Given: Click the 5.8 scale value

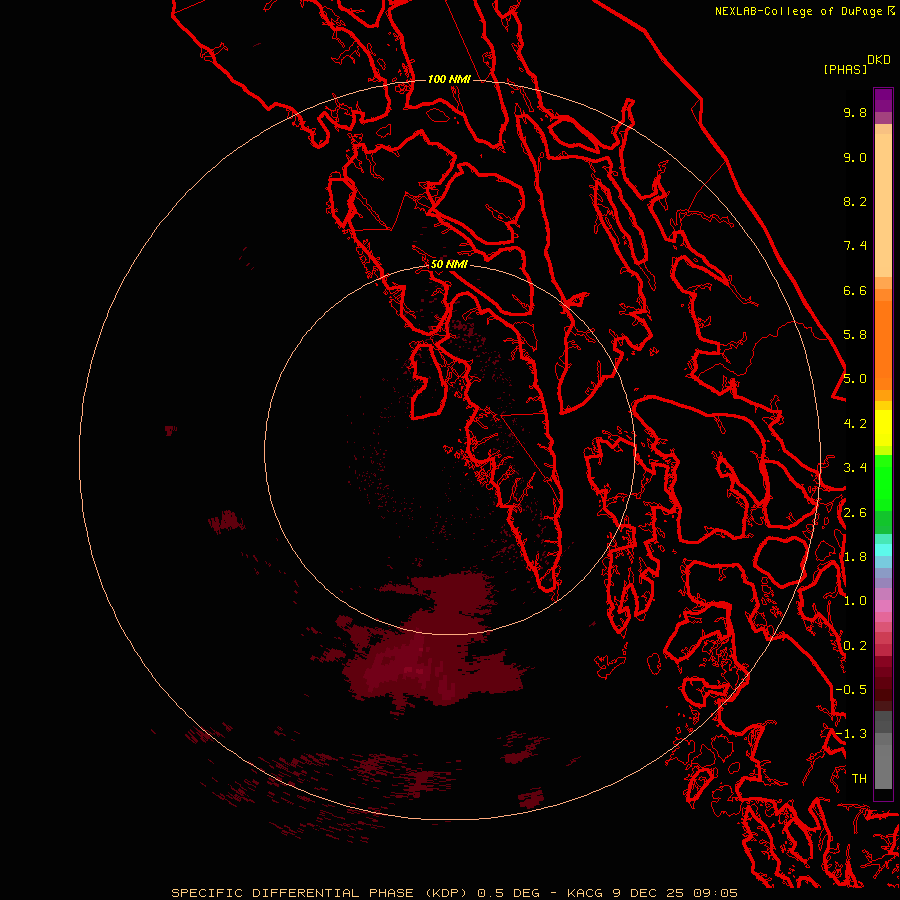Looking at the screenshot, I should [855, 335].
